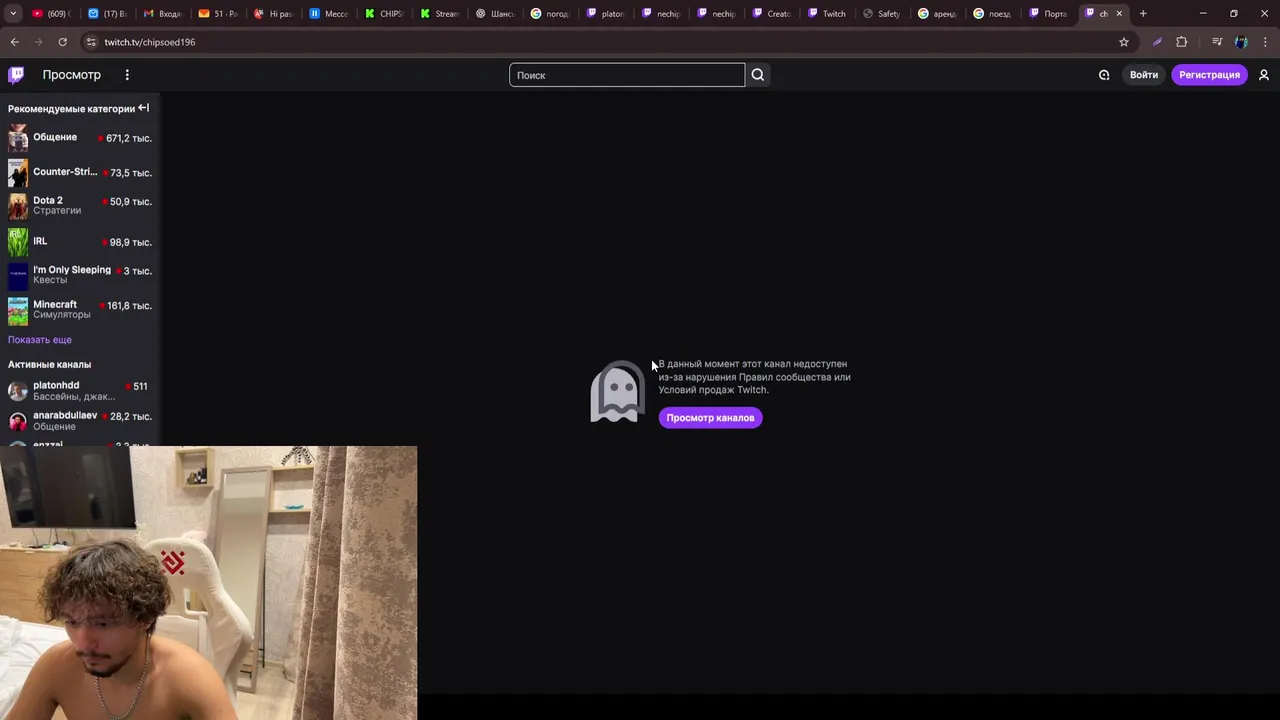This screenshot has width=1280, height=720.
Task: Click the webcam overlay video thumbnail
Action: (x=208, y=583)
